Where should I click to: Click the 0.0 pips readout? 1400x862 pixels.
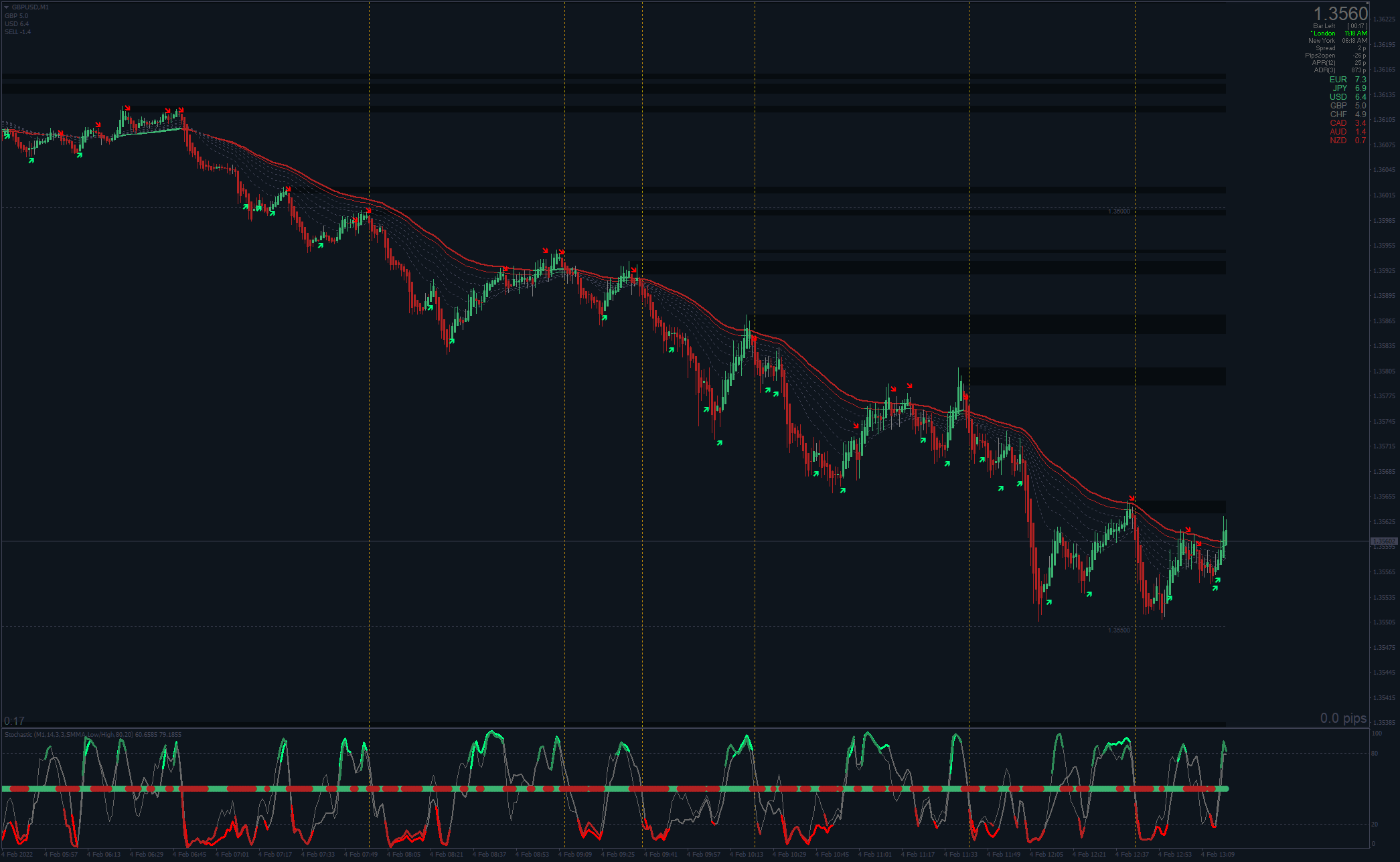point(1343,718)
